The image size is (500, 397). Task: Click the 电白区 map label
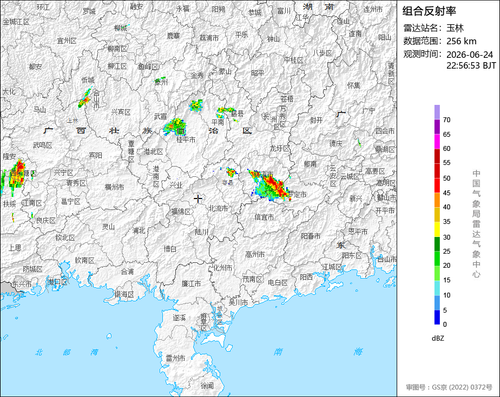pyautogui.click(x=278, y=283)
